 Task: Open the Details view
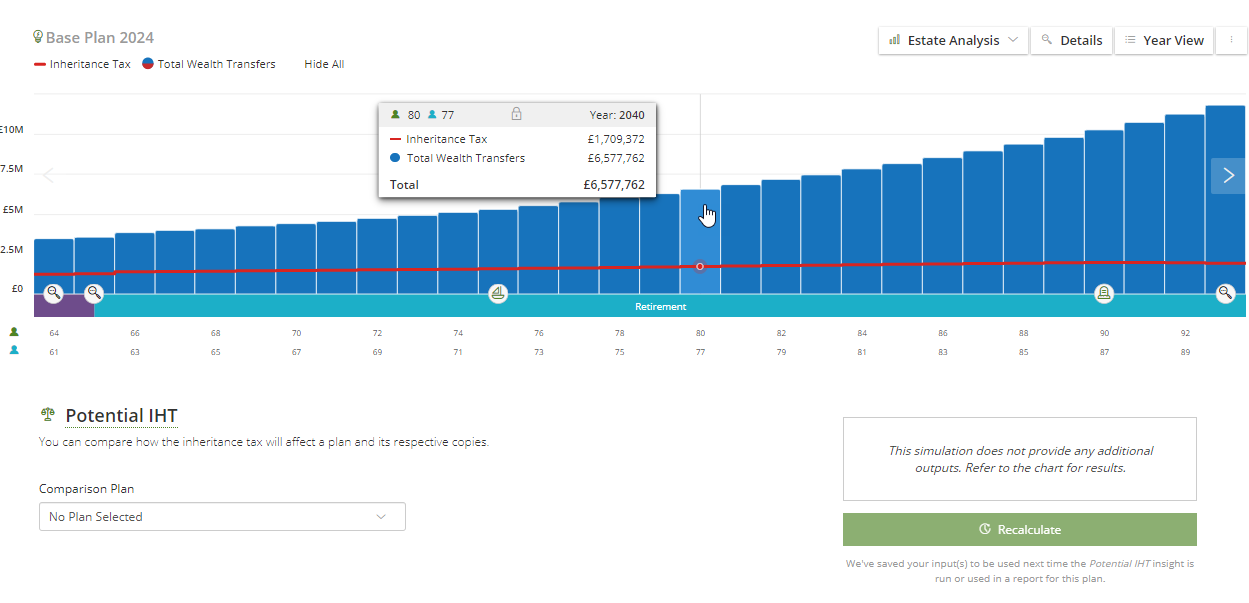1071,40
